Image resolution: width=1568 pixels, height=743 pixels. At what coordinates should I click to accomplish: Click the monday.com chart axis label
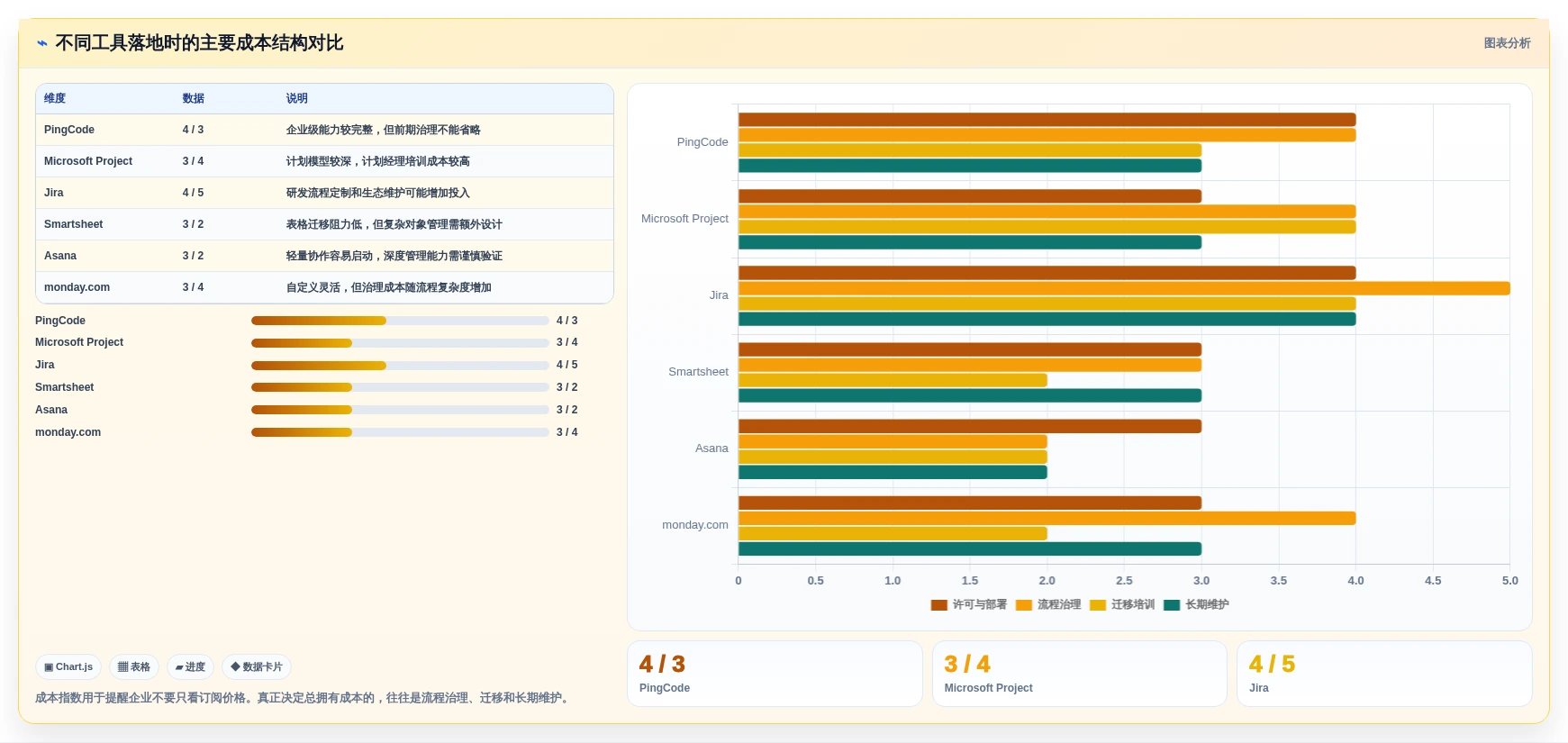695,525
